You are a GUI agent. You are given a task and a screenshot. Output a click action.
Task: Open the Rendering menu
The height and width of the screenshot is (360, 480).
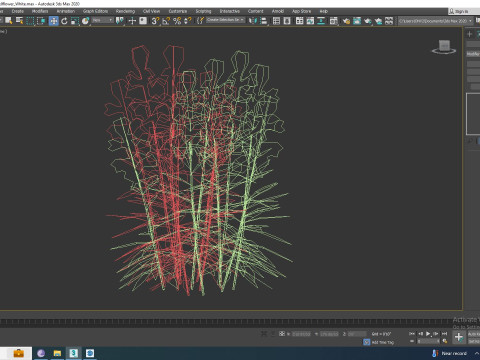pyautogui.click(x=125, y=11)
